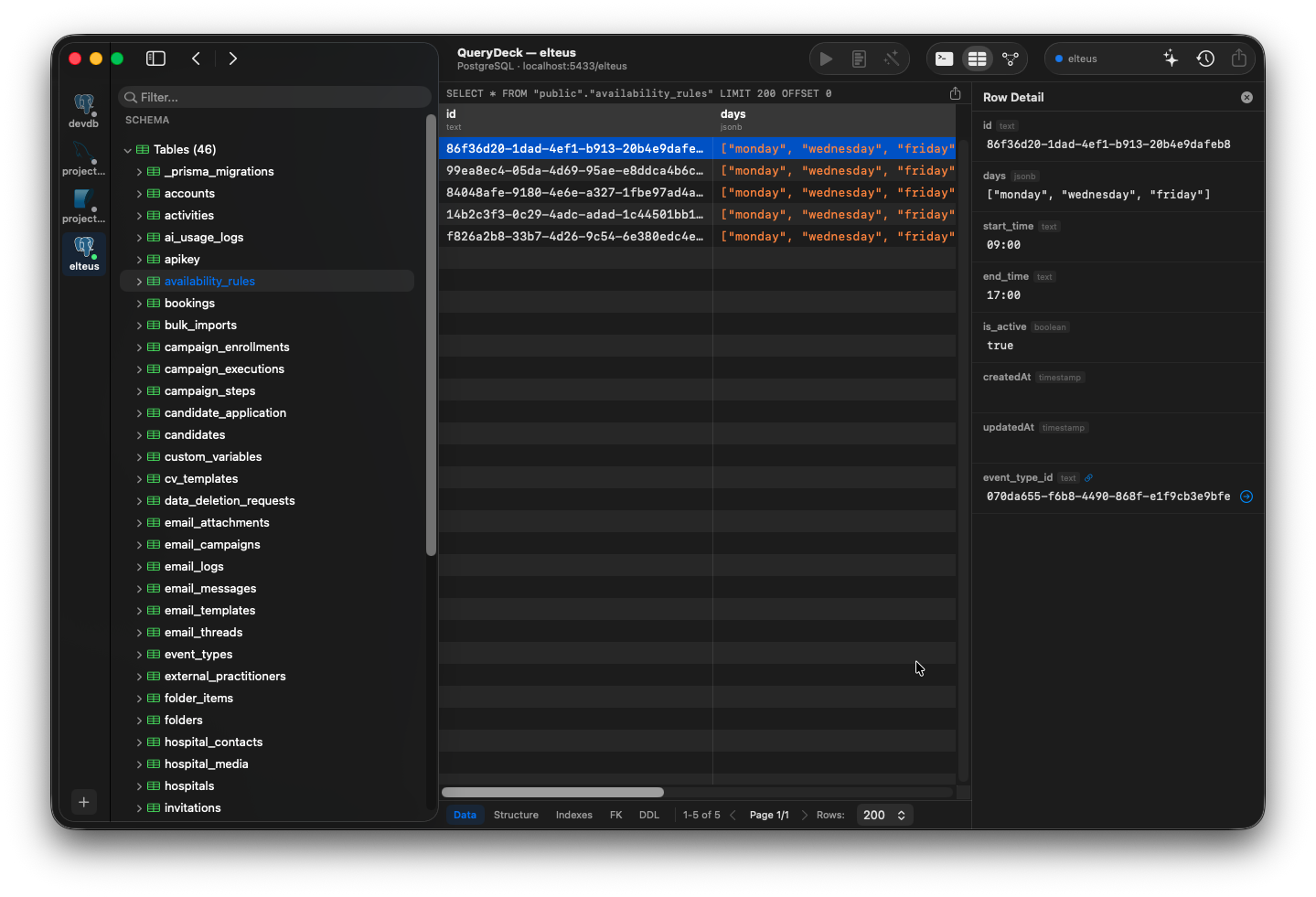Open the schema diagram graph view
Viewport: 1316px width, 897px height.
(x=1010, y=59)
